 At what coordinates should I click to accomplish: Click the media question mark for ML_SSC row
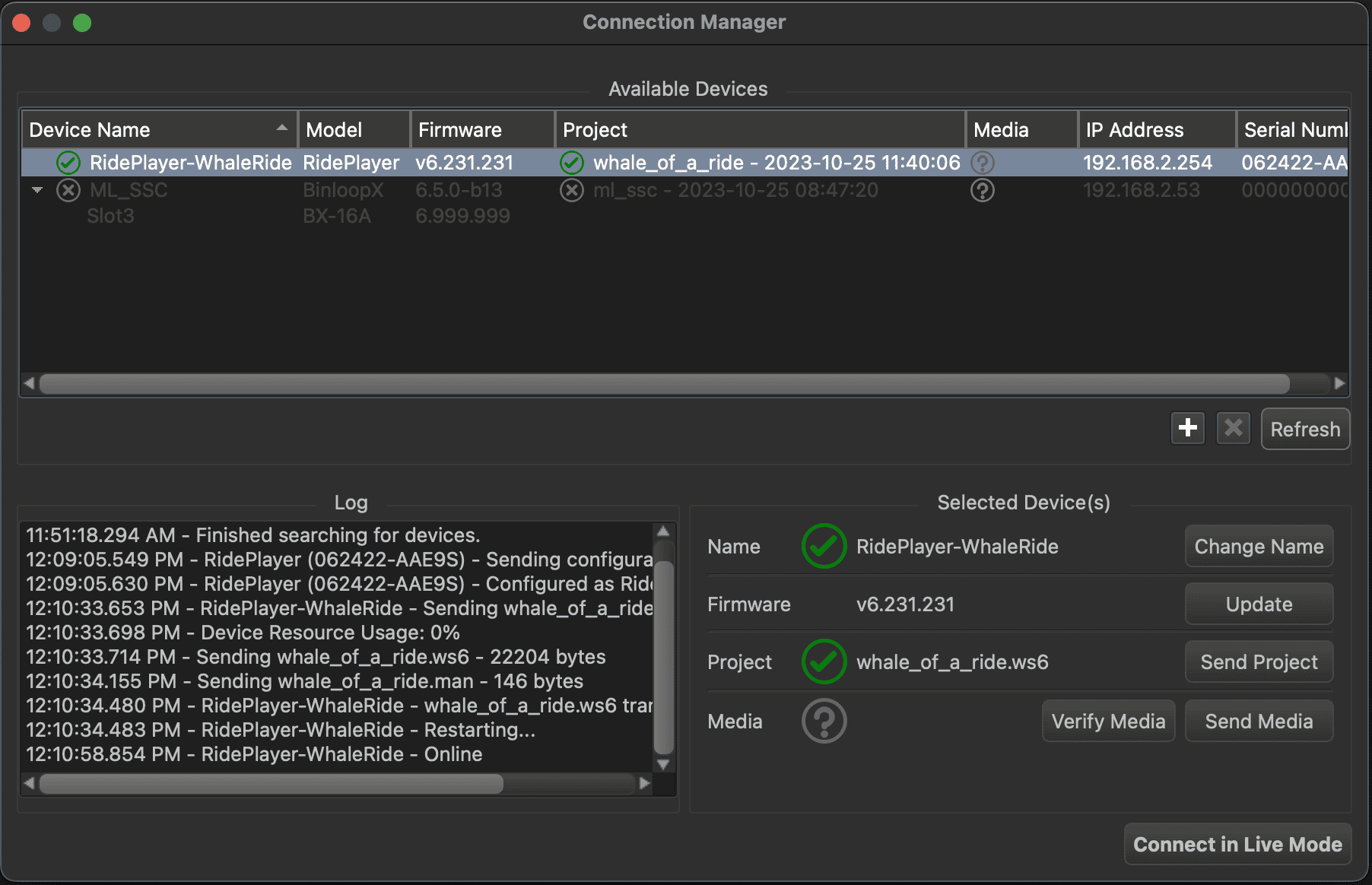tap(983, 190)
